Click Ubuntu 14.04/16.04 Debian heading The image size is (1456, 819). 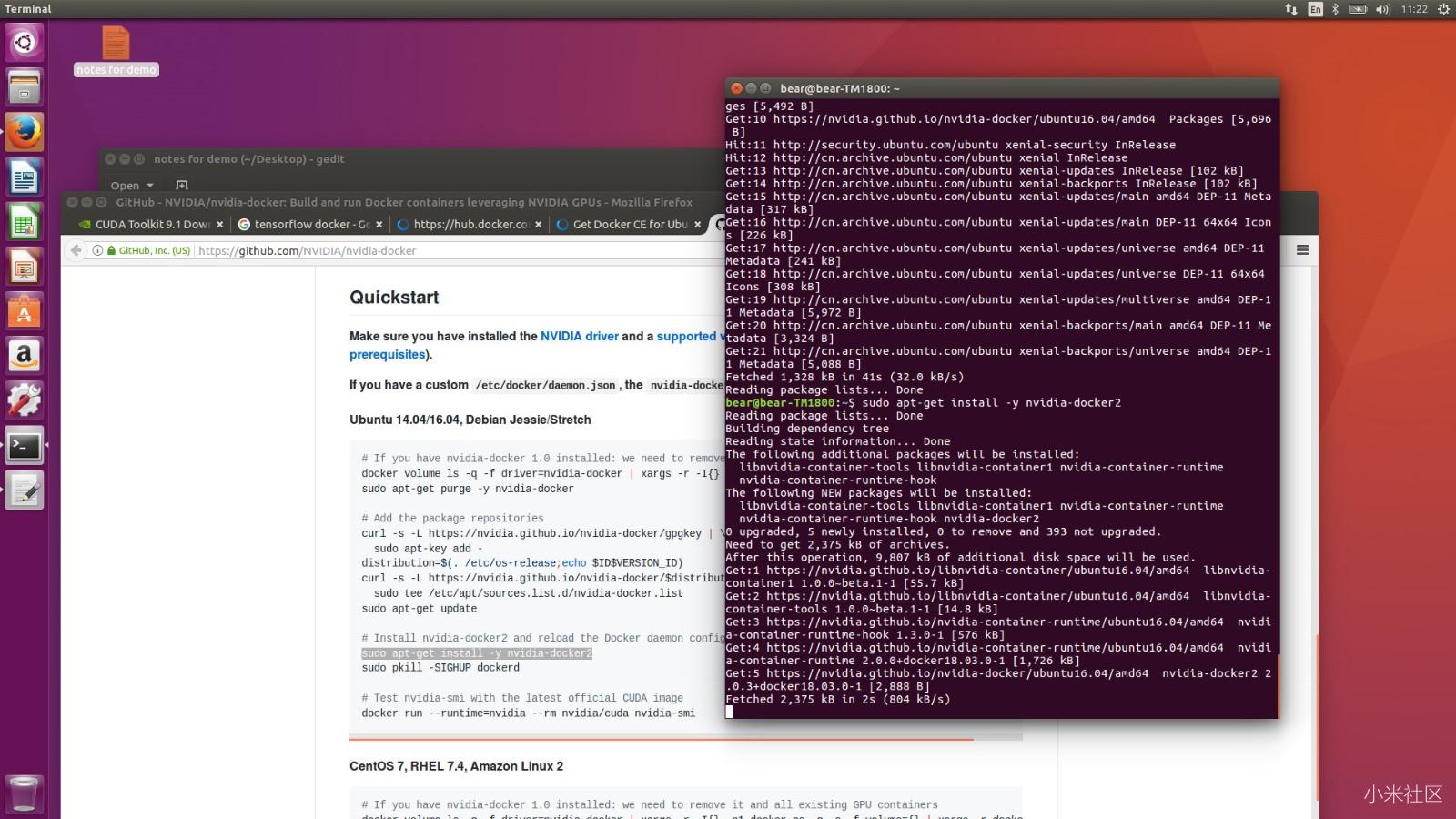tap(470, 420)
